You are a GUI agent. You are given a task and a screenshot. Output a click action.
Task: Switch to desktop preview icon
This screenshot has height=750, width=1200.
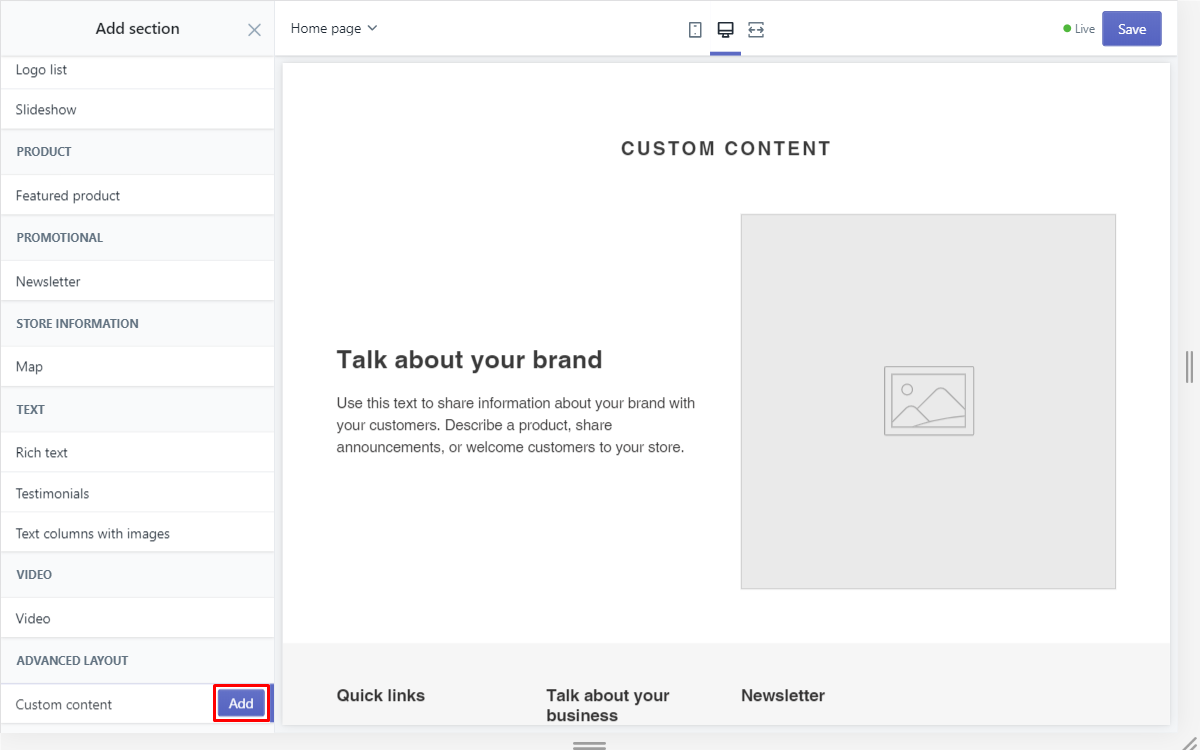726,30
